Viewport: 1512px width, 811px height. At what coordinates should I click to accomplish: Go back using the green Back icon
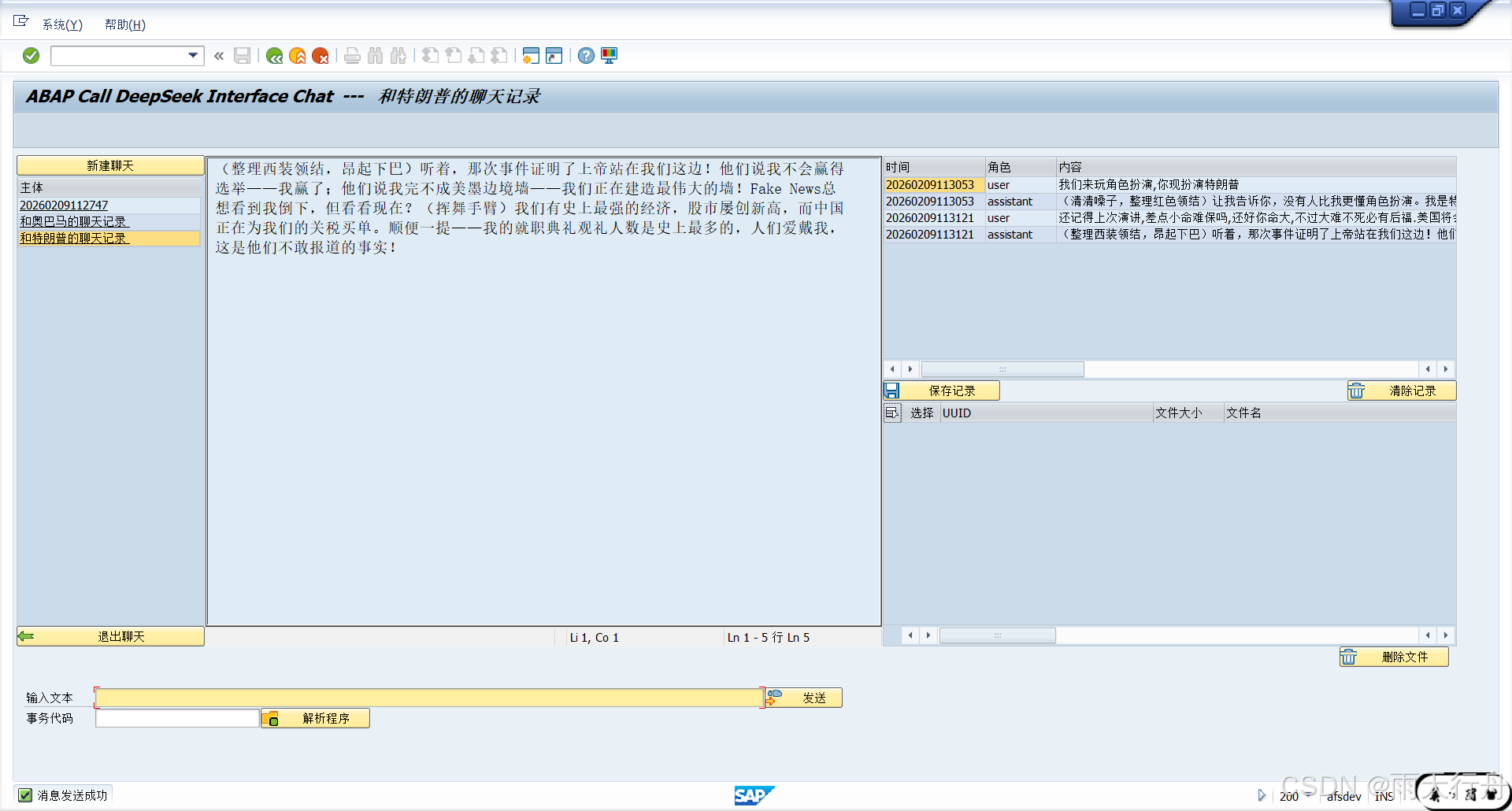(x=274, y=56)
